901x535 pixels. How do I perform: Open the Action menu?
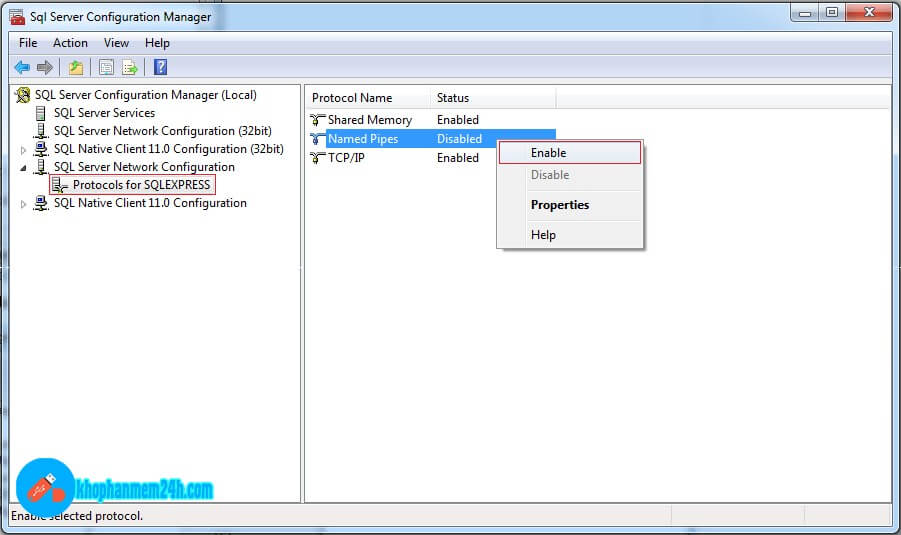[70, 43]
